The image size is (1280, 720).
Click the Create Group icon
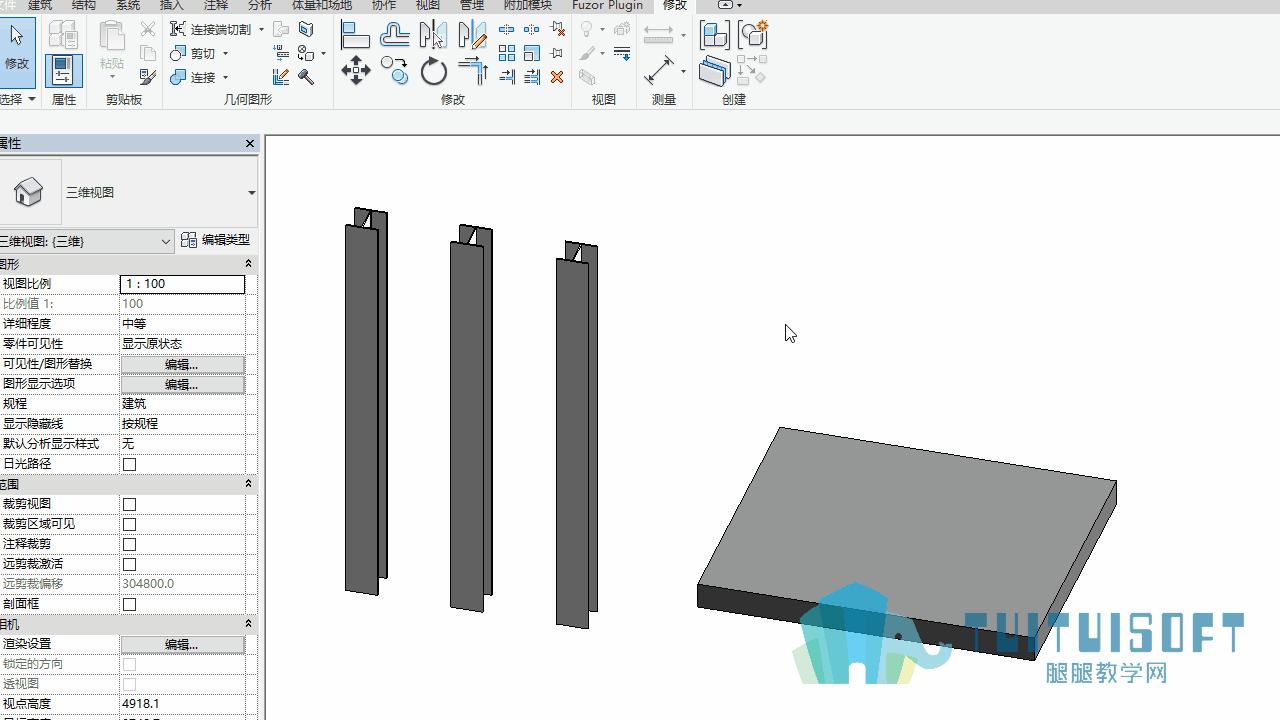pos(753,35)
